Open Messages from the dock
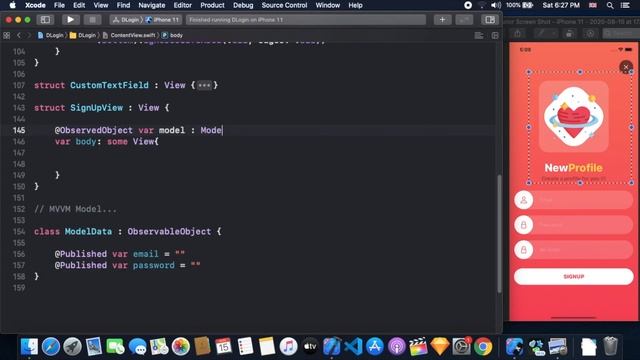 pos(138,347)
